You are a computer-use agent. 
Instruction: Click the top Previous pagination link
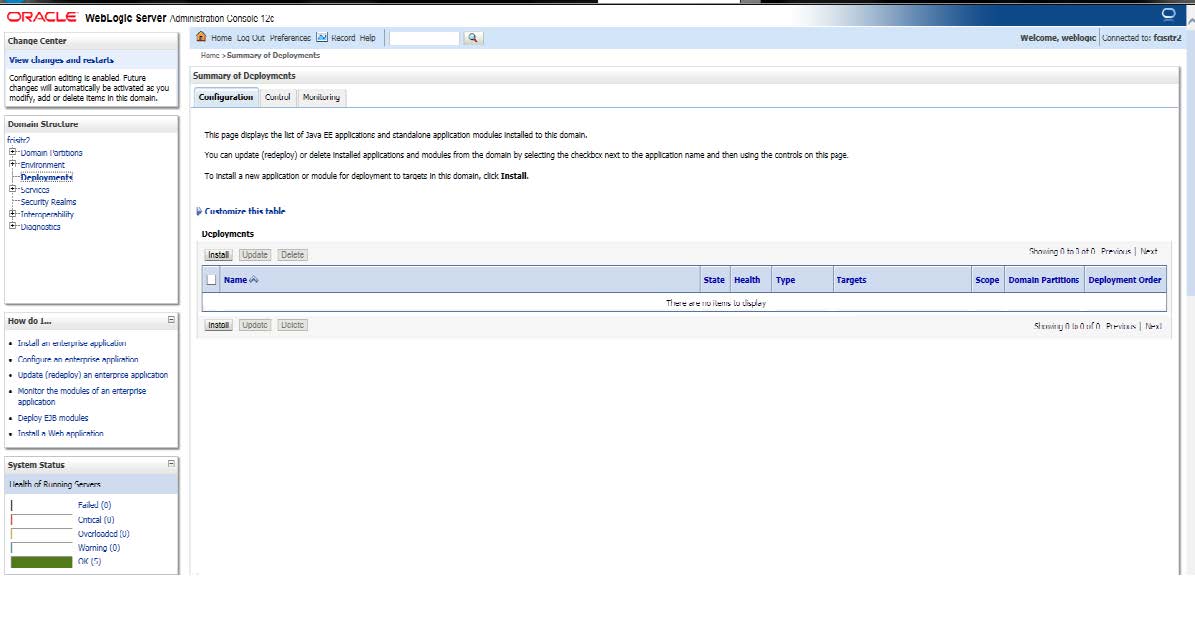pos(1116,251)
